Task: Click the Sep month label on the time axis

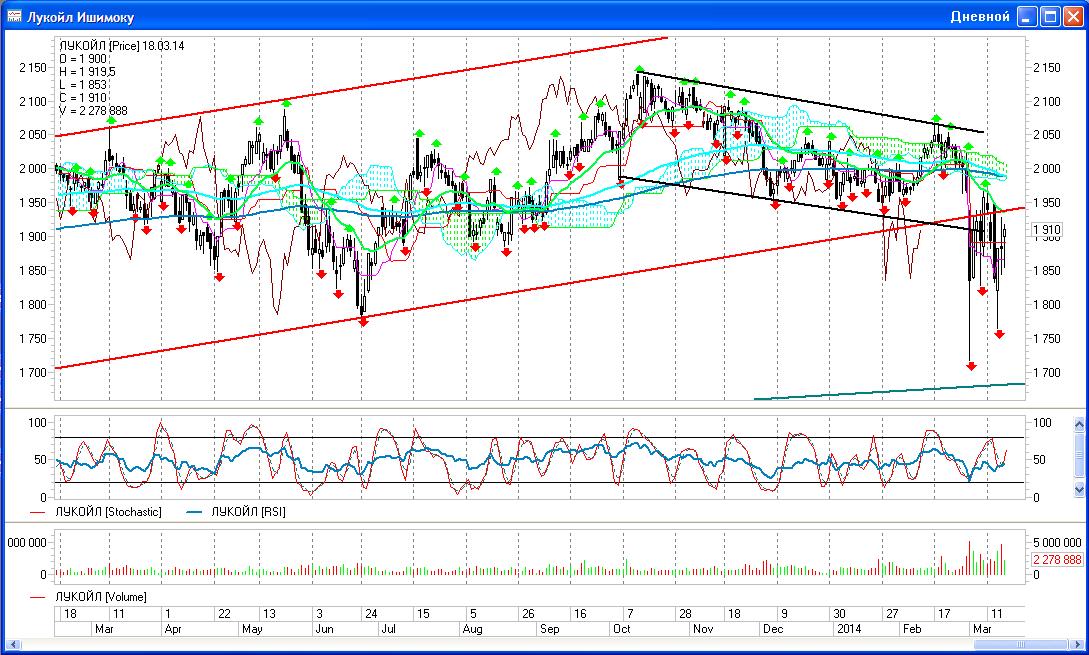Action: point(549,629)
